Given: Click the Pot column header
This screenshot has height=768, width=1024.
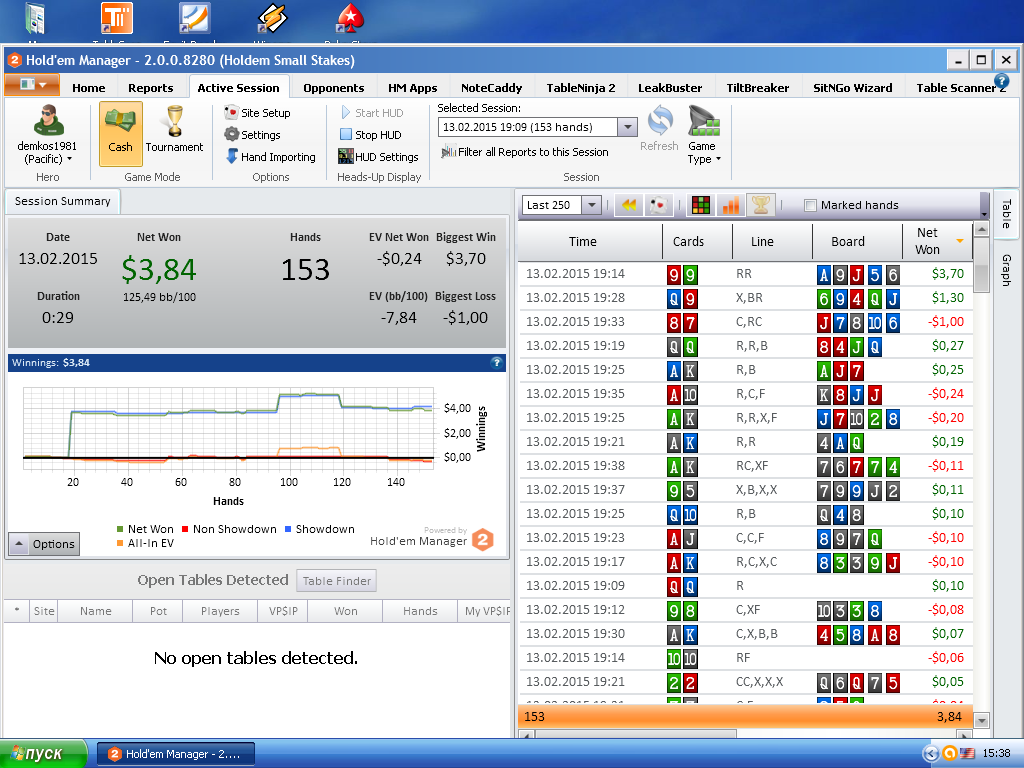Looking at the screenshot, I should (x=159, y=611).
